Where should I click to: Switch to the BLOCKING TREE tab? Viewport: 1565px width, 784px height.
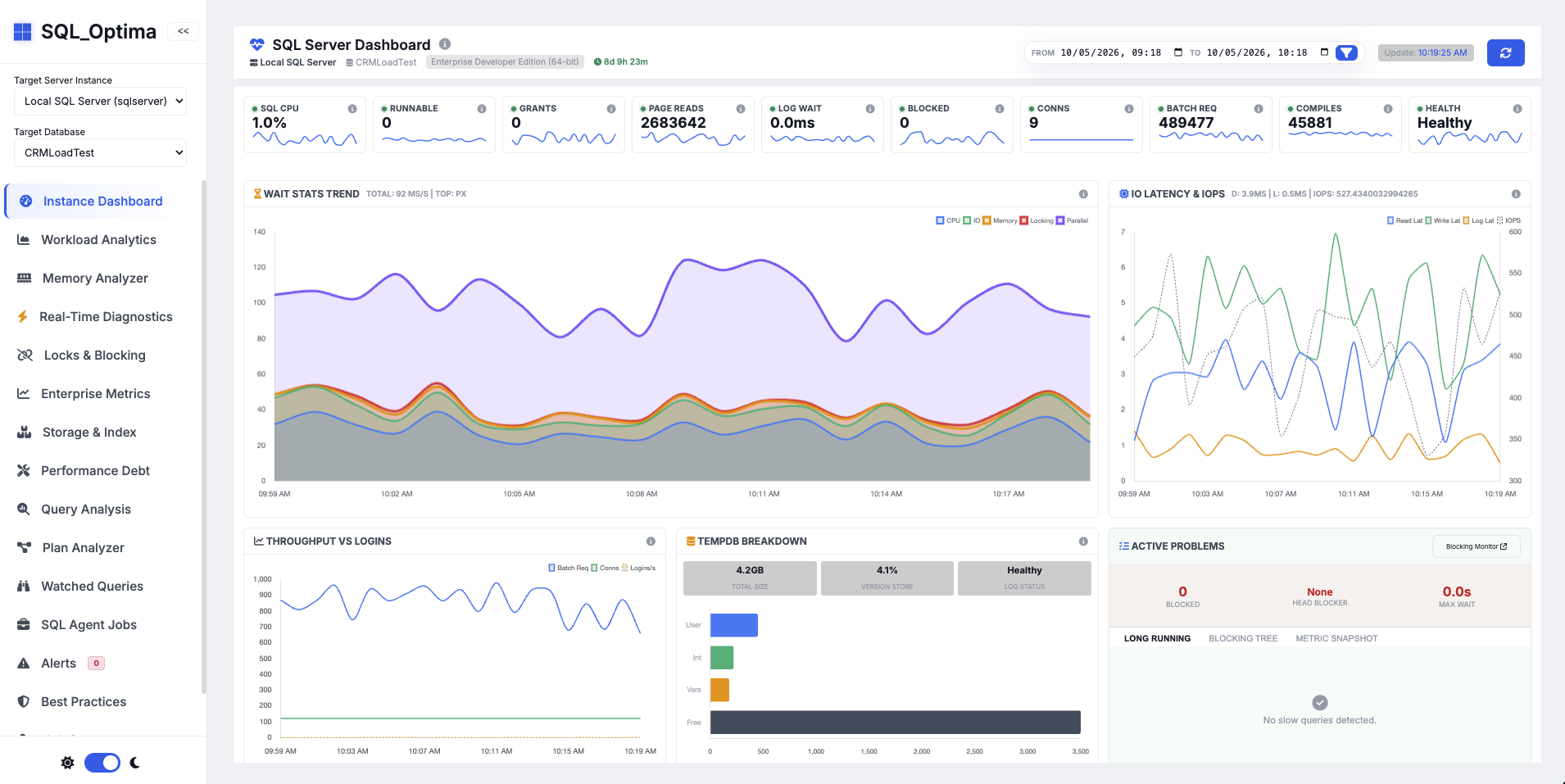pos(1243,639)
